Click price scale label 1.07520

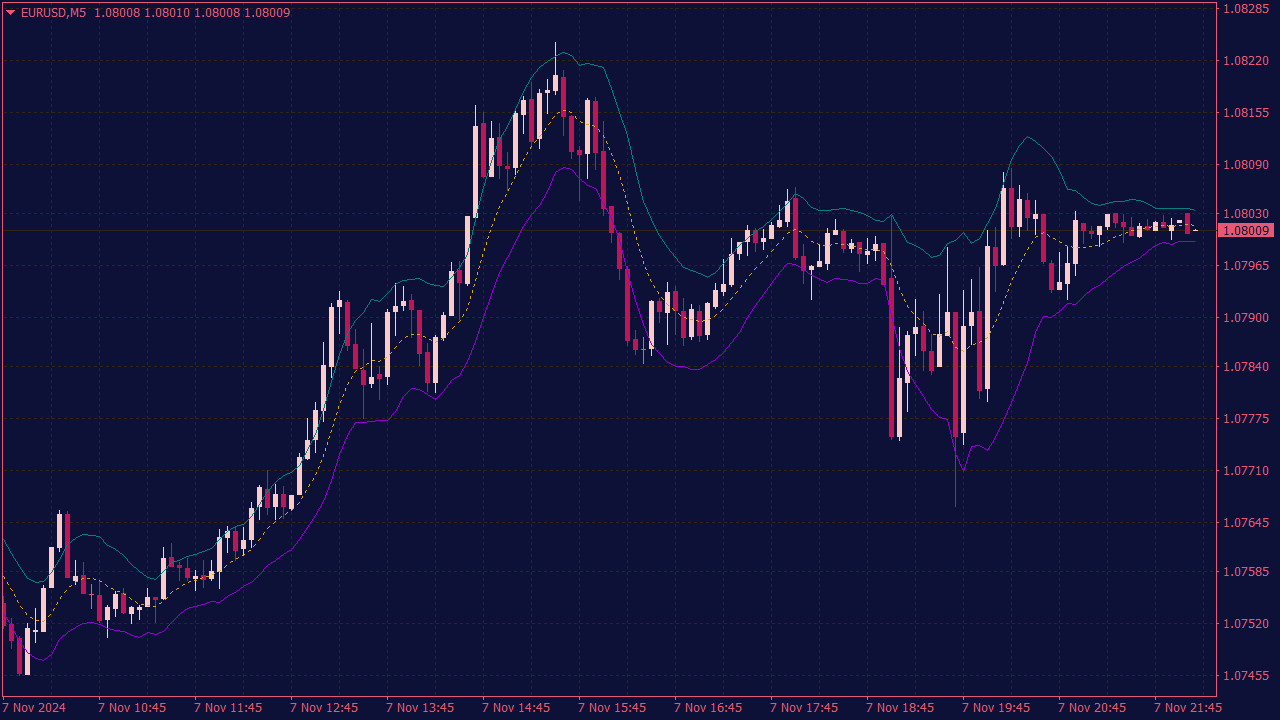1246,624
